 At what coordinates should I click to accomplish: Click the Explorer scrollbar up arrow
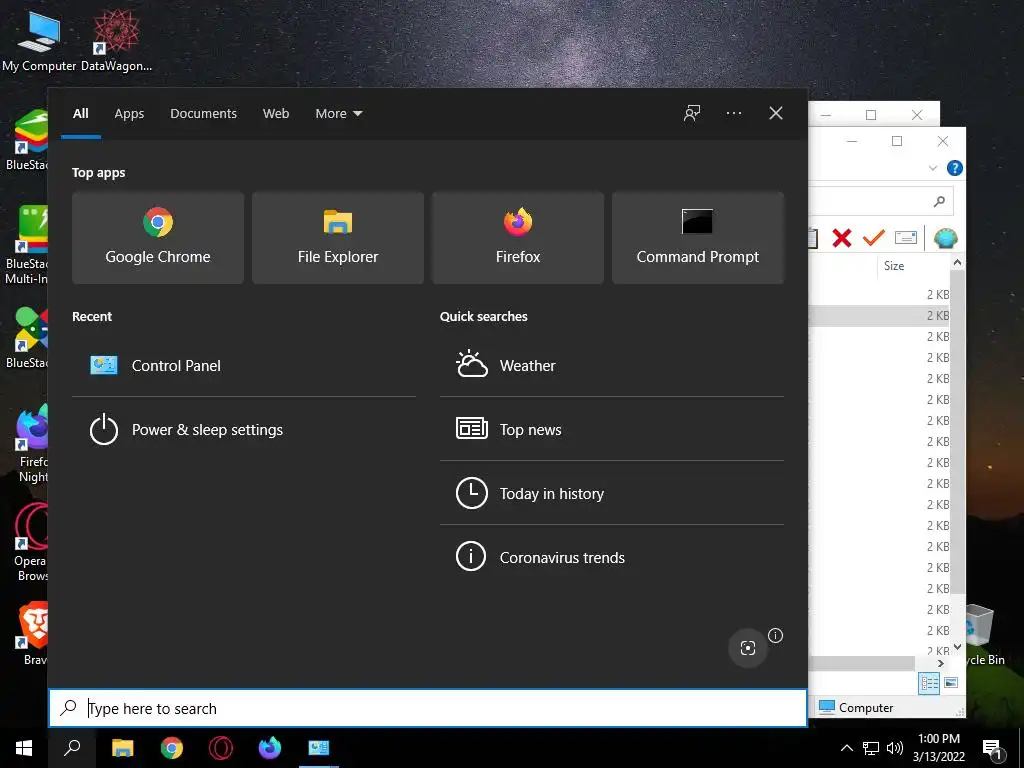957,263
